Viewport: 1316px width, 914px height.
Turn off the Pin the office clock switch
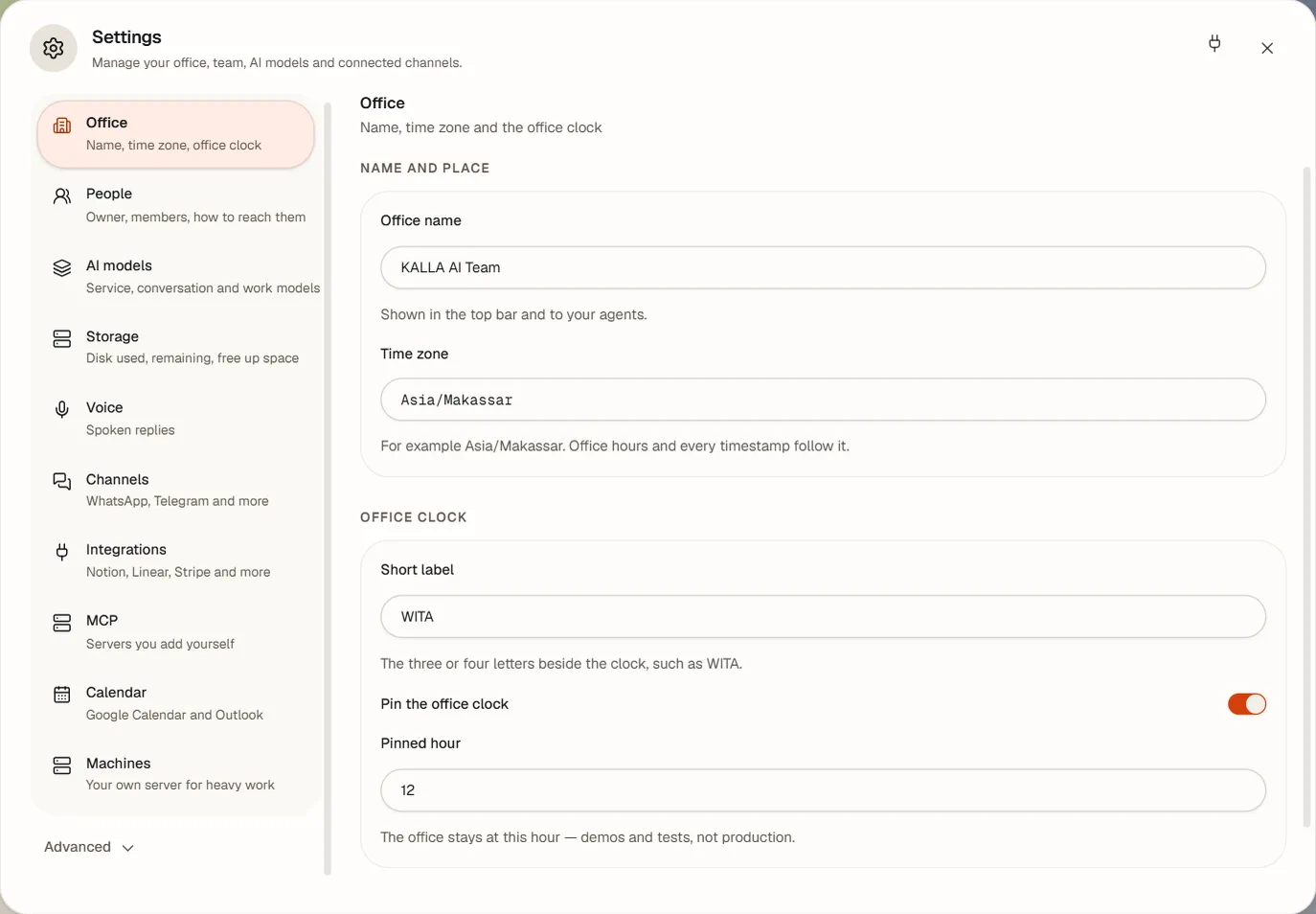tap(1247, 704)
